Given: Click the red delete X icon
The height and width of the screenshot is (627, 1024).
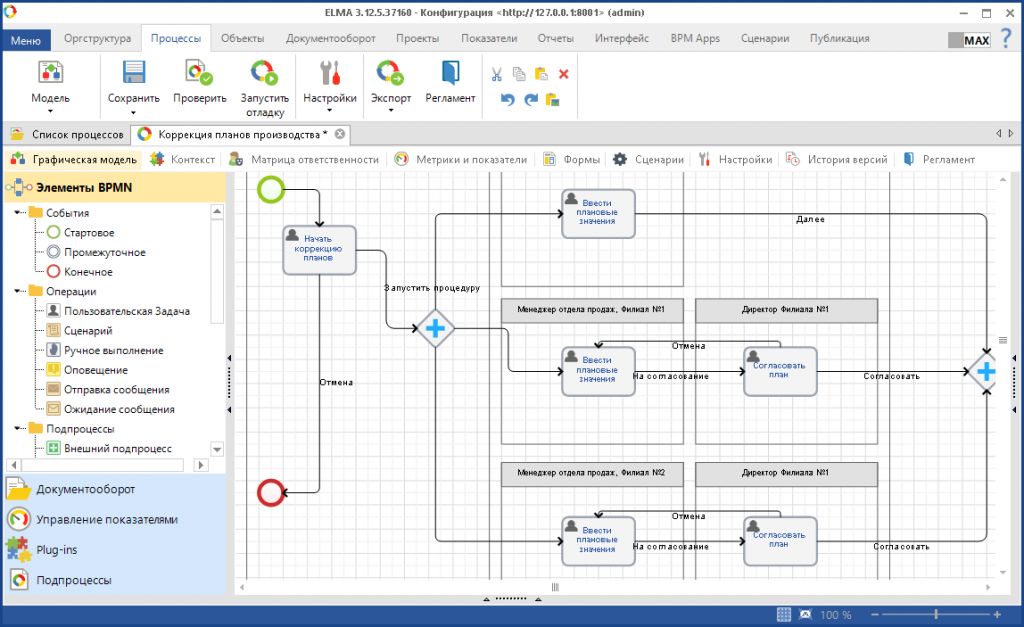Looking at the screenshot, I should pos(563,74).
